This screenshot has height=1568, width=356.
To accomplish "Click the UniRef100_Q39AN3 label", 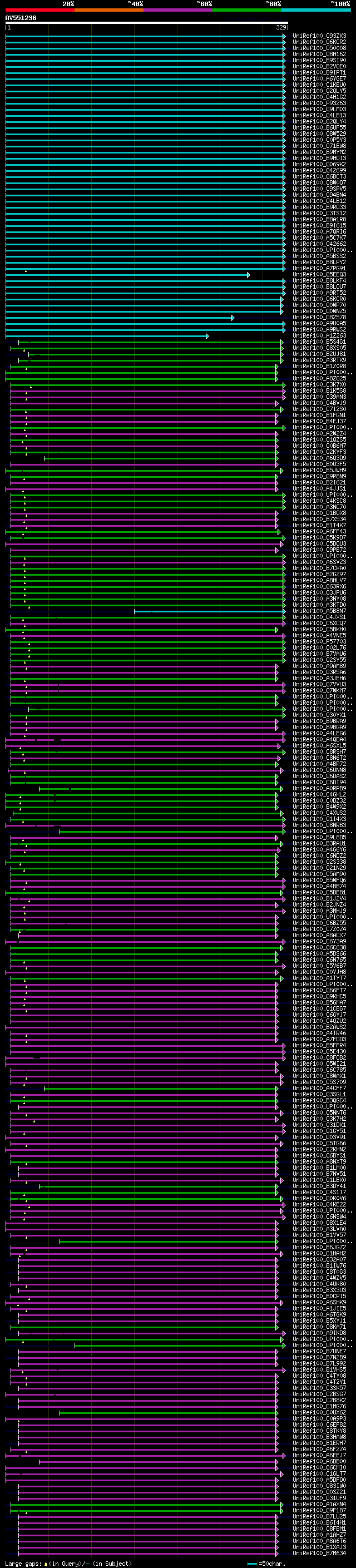I will tap(319, 397).
